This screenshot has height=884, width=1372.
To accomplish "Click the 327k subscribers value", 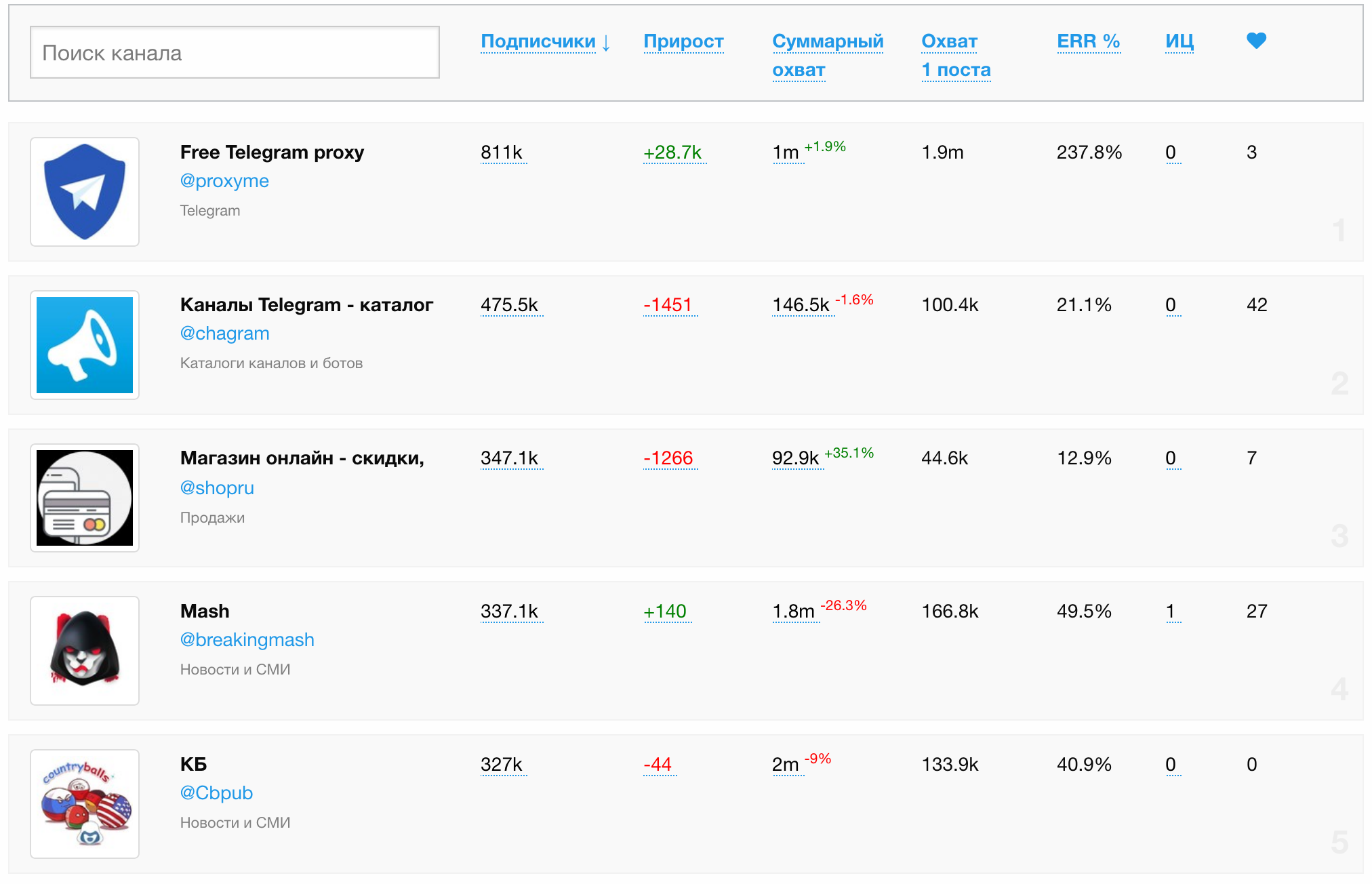I will tap(502, 765).
